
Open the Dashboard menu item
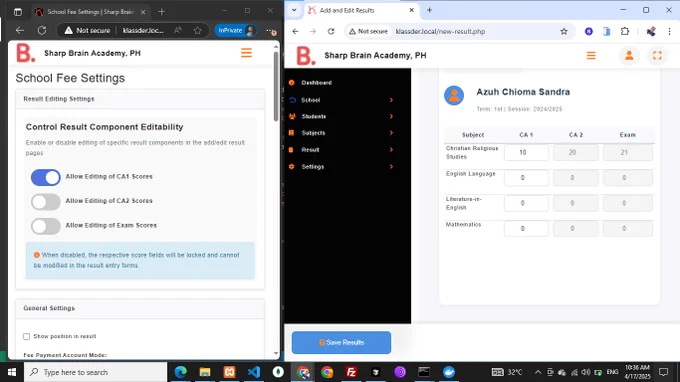point(317,82)
